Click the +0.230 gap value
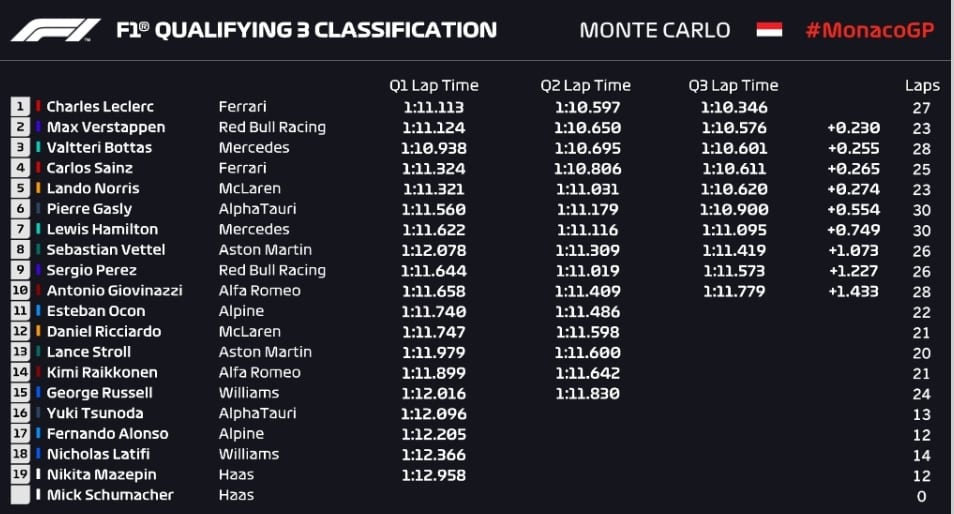This screenshot has width=954, height=514. pyautogui.click(x=853, y=128)
